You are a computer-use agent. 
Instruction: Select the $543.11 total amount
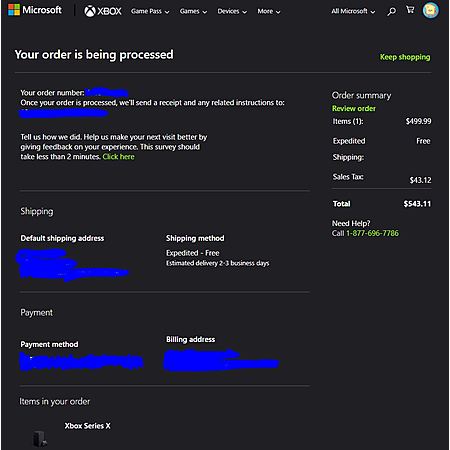click(x=417, y=204)
